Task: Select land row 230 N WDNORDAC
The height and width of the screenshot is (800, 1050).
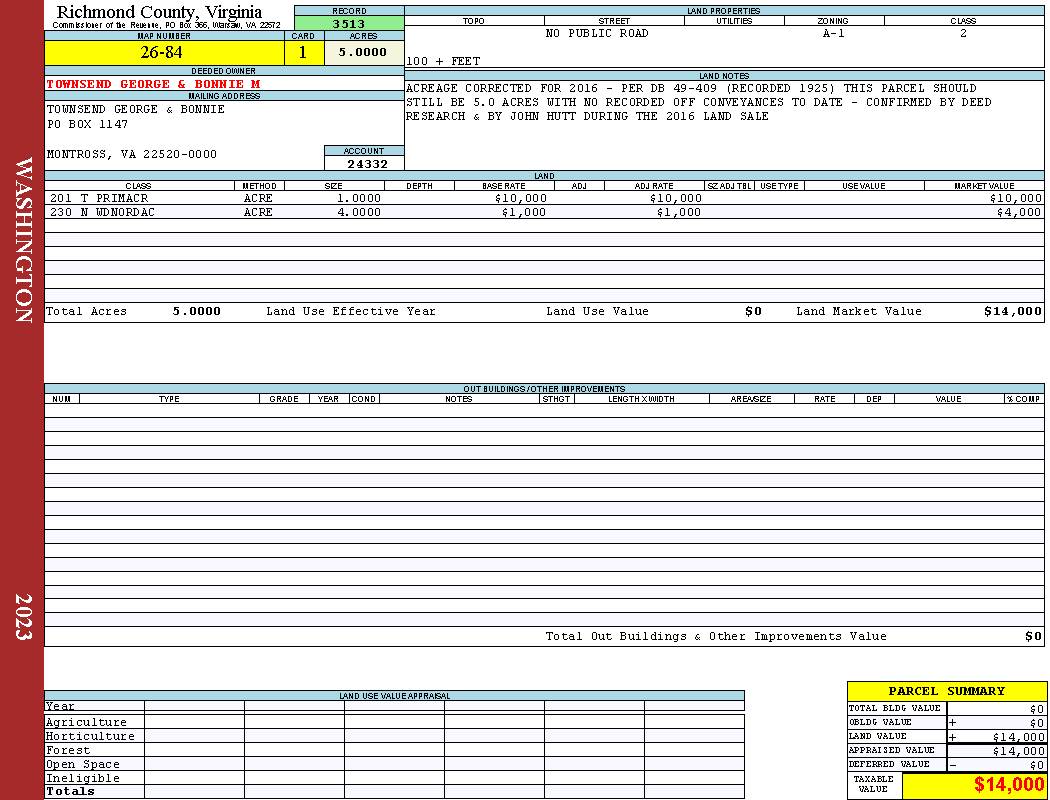Action: tap(544, 212)
